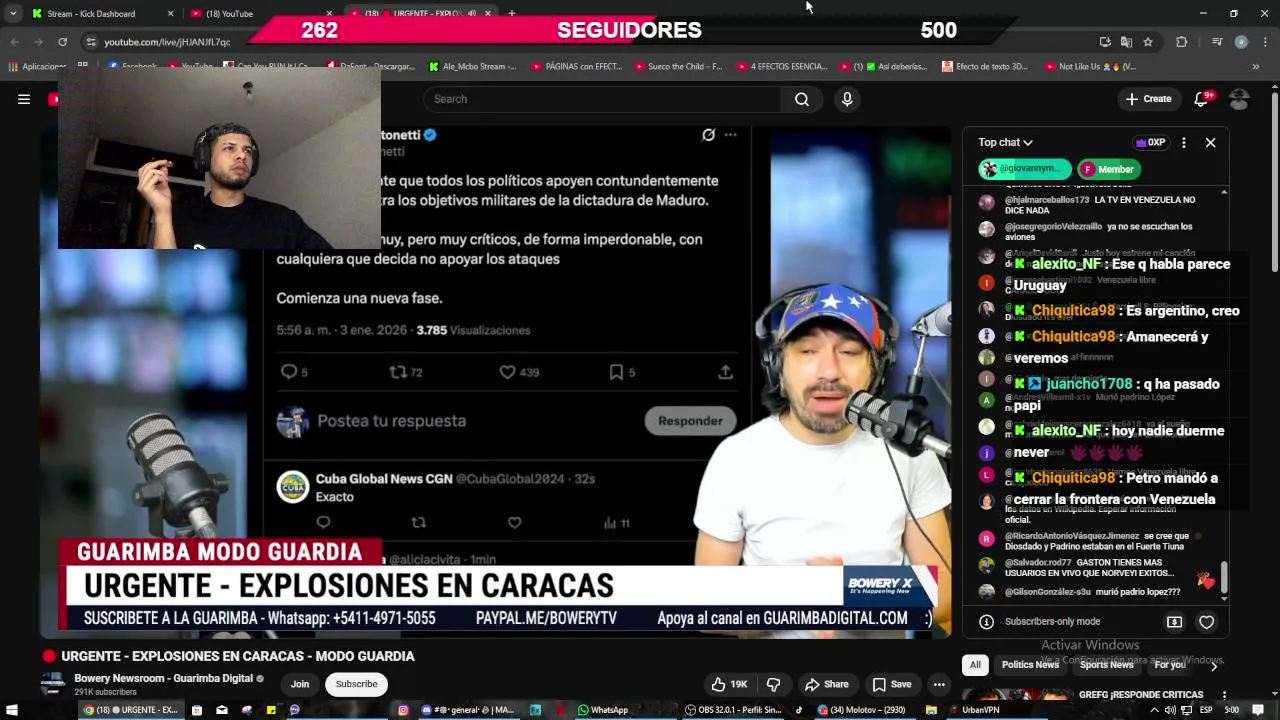Click the 0XP points badge in chat
Viewport: 1280px width, 720px height.
click(x=1150, y=143)
